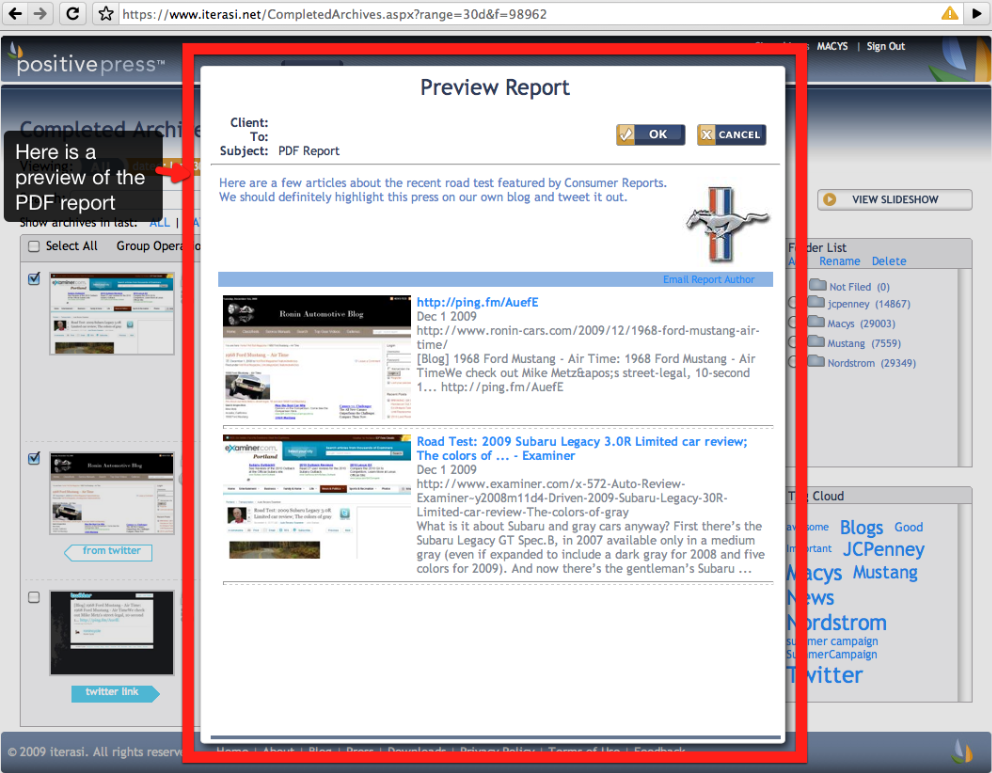Click the Sign Out link
The width and height of the screenshot is (992, 773).
[885, 46]
